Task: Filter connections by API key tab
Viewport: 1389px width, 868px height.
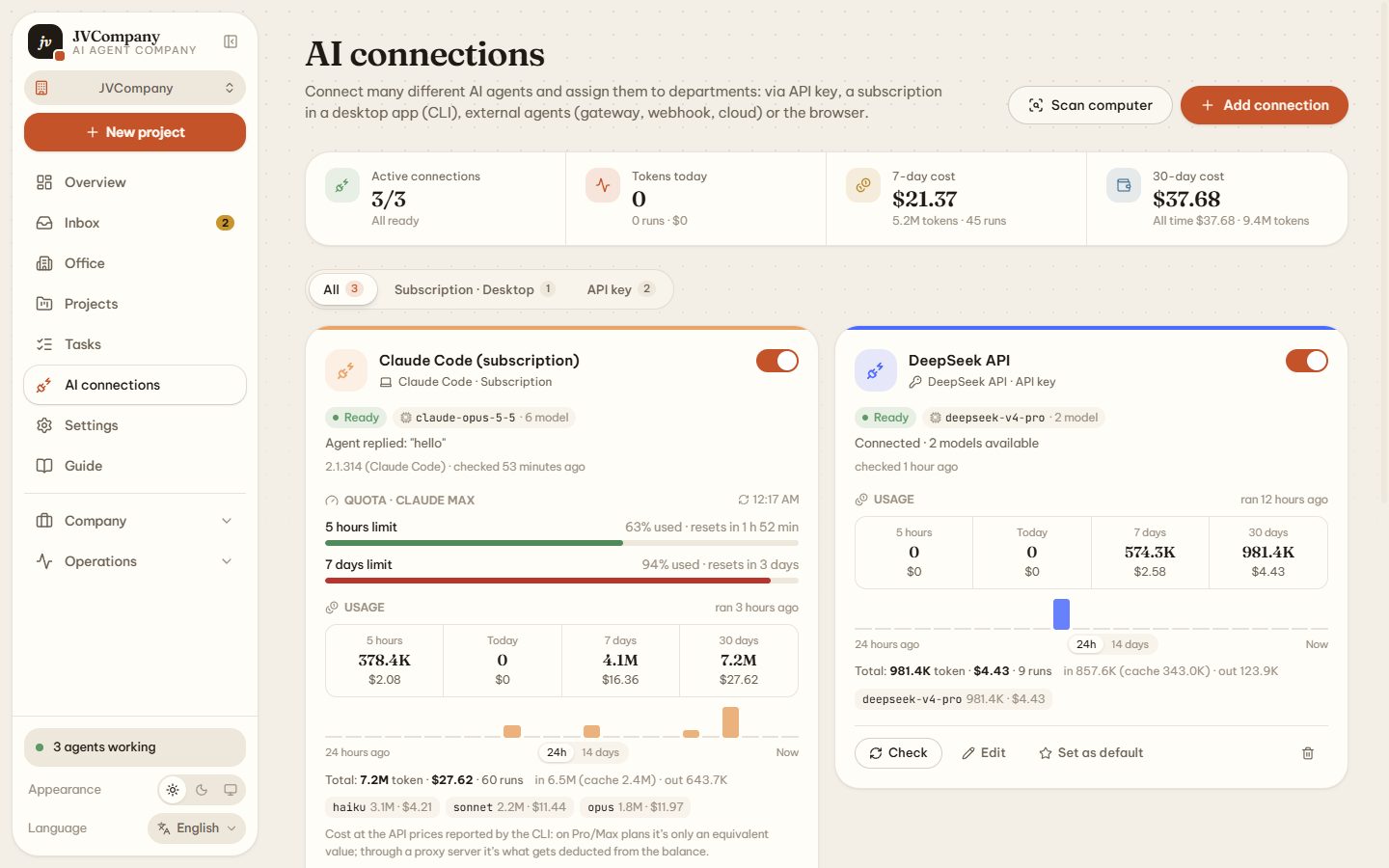Action: pos(620,289)
